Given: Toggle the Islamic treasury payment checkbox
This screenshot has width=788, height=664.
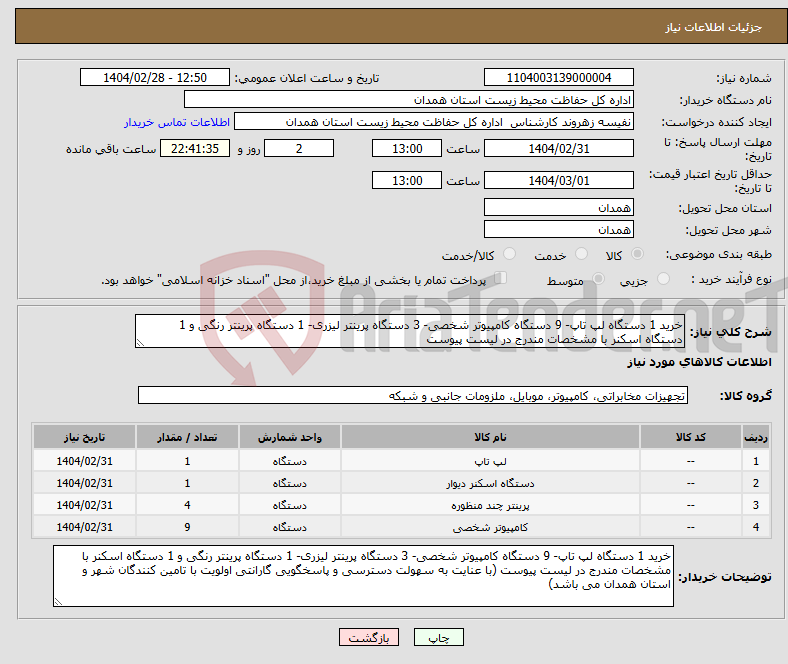Looking at the screenshot, I should click(501, 277).
